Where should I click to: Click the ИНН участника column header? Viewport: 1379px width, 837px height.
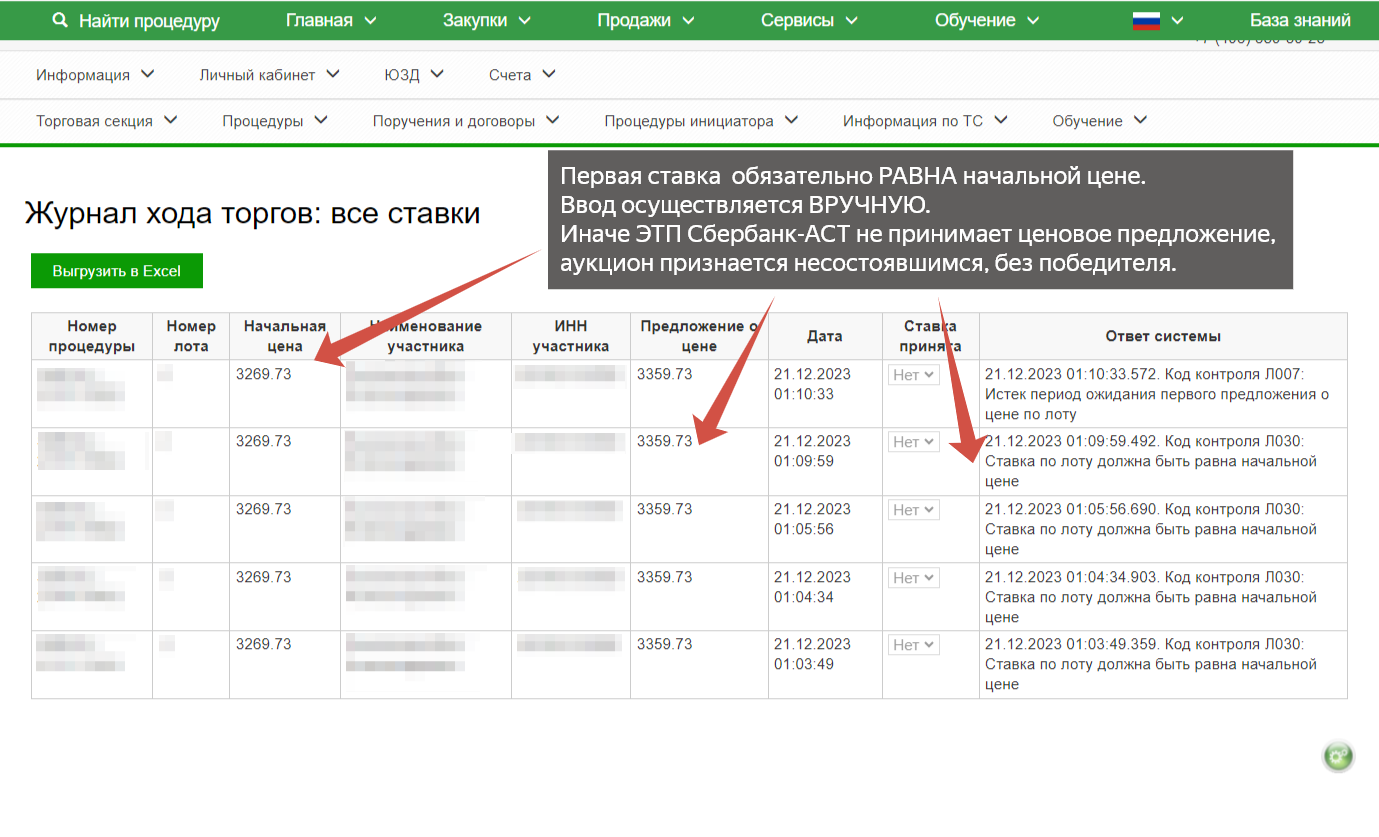tap(571, 336)
